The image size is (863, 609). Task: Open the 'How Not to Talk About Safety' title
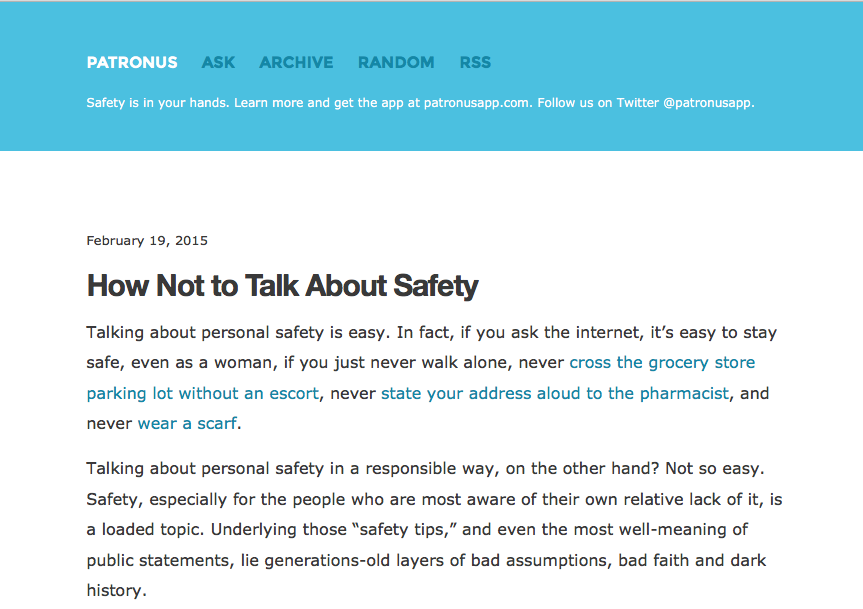(282, 286)
